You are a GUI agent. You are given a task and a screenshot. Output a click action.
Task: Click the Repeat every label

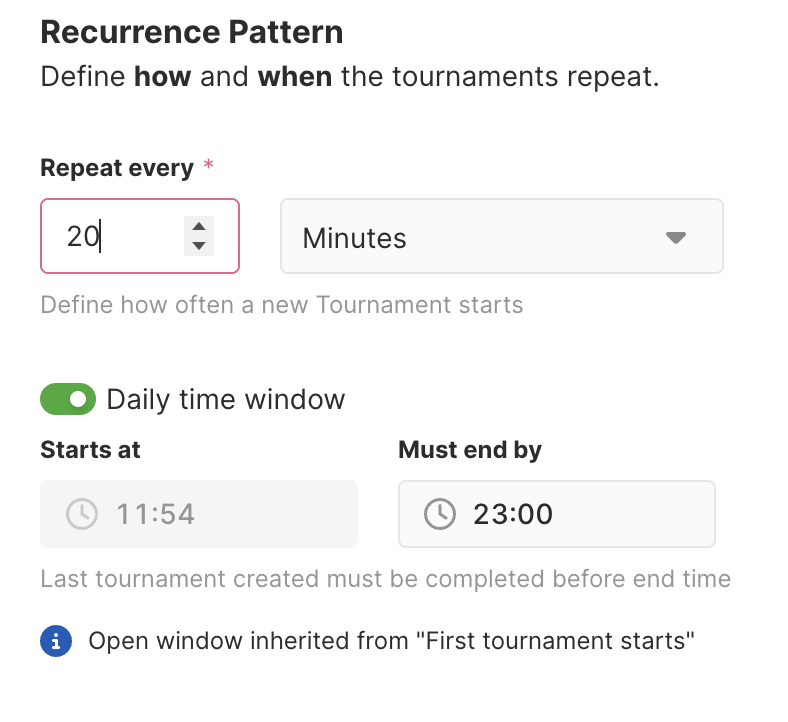point(117,168)
